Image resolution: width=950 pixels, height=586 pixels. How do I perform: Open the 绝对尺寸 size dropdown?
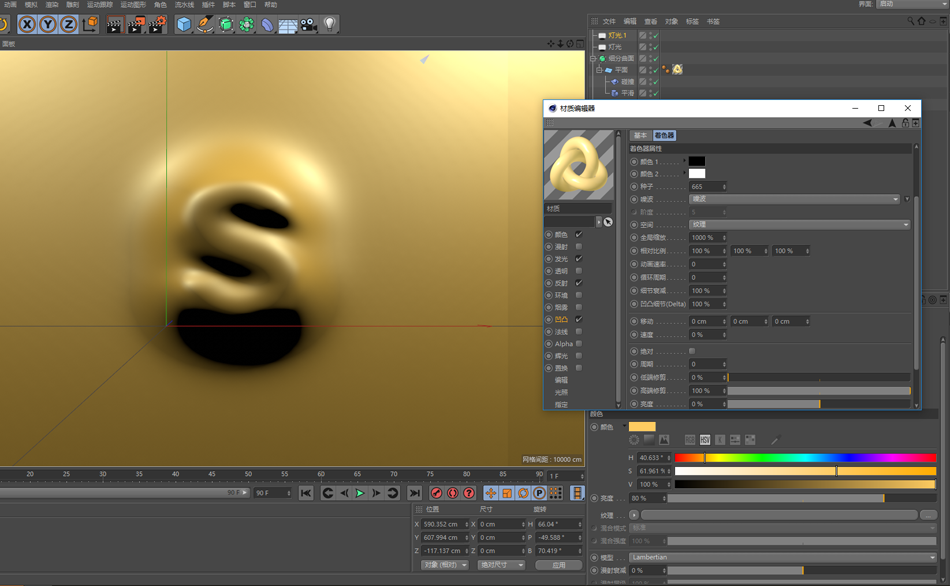point(501,565)
